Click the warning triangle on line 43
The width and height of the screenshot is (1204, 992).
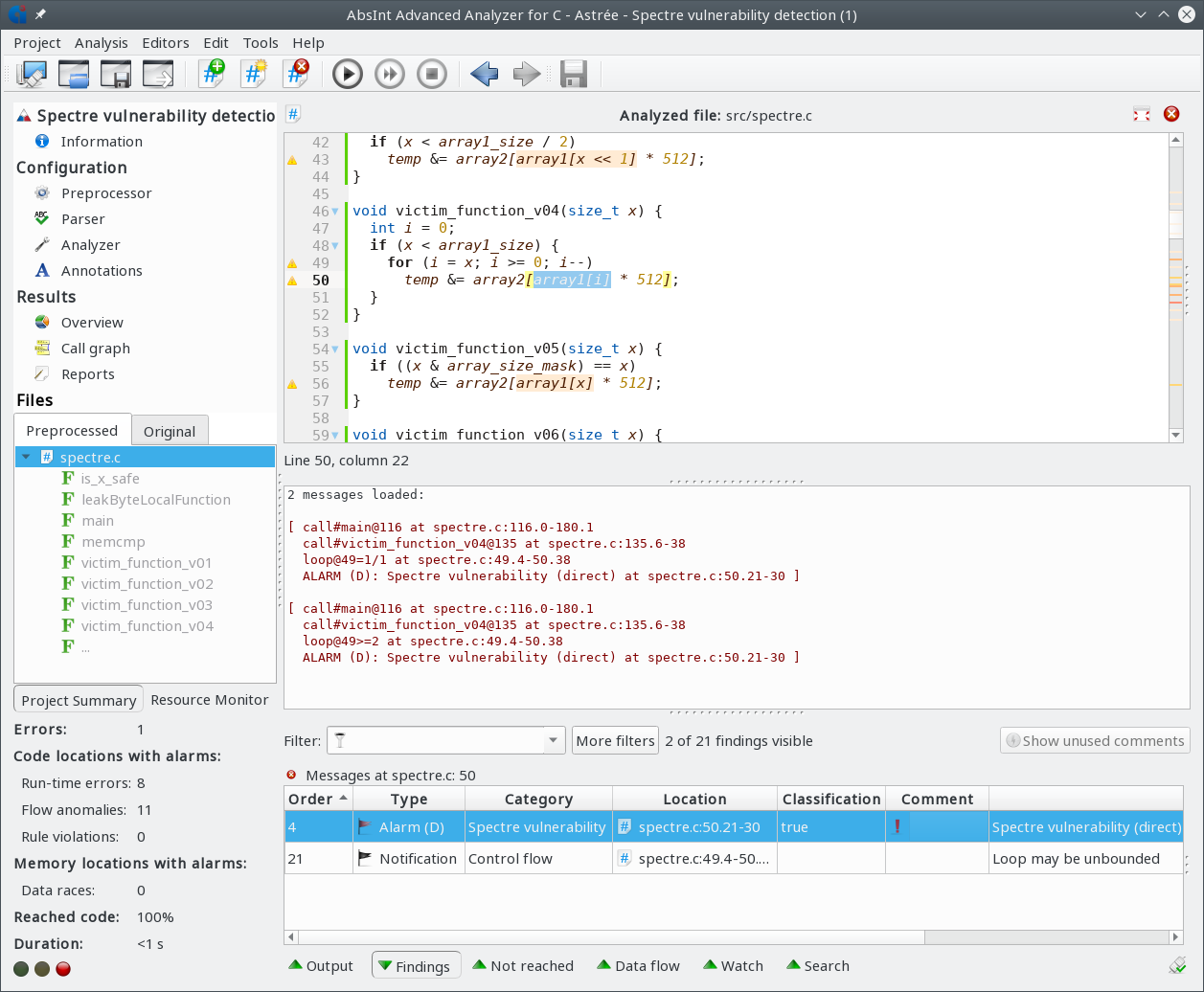tap(292, 160)
